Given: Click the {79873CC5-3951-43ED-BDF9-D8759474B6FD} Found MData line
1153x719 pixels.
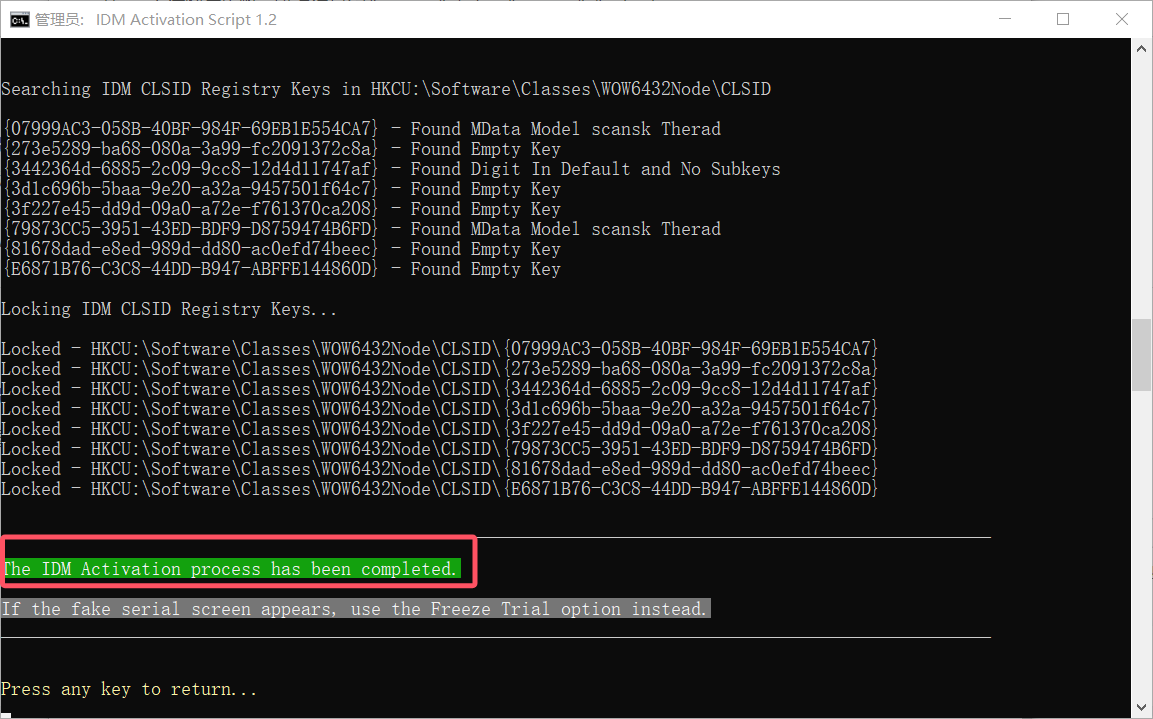Looking at the screenshot, I should [362, 229].
